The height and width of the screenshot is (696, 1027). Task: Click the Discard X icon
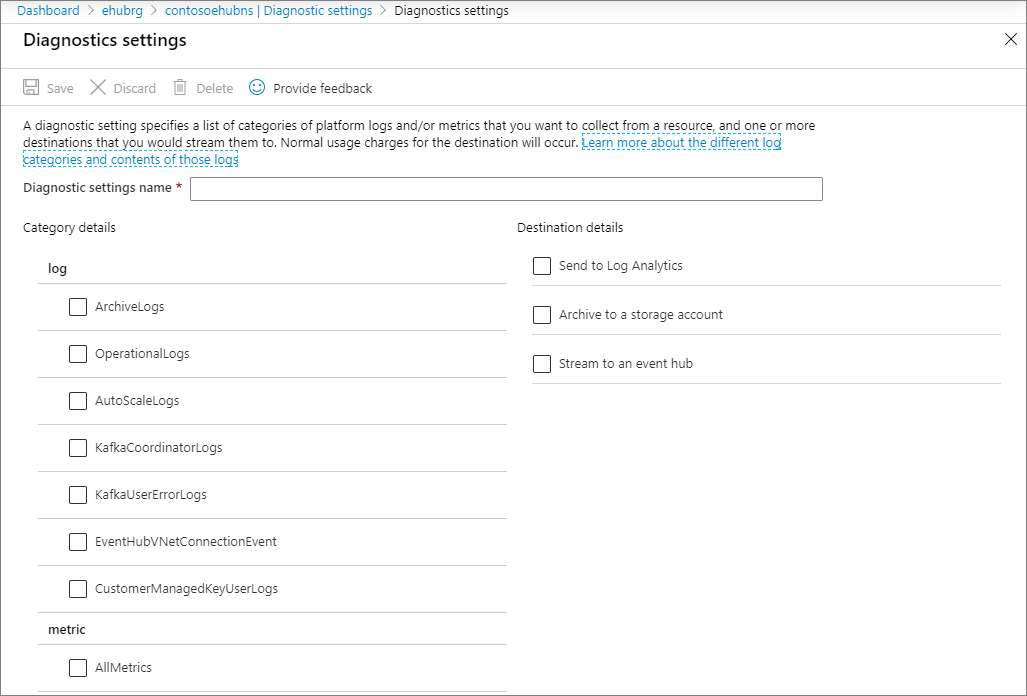(98, 88)
